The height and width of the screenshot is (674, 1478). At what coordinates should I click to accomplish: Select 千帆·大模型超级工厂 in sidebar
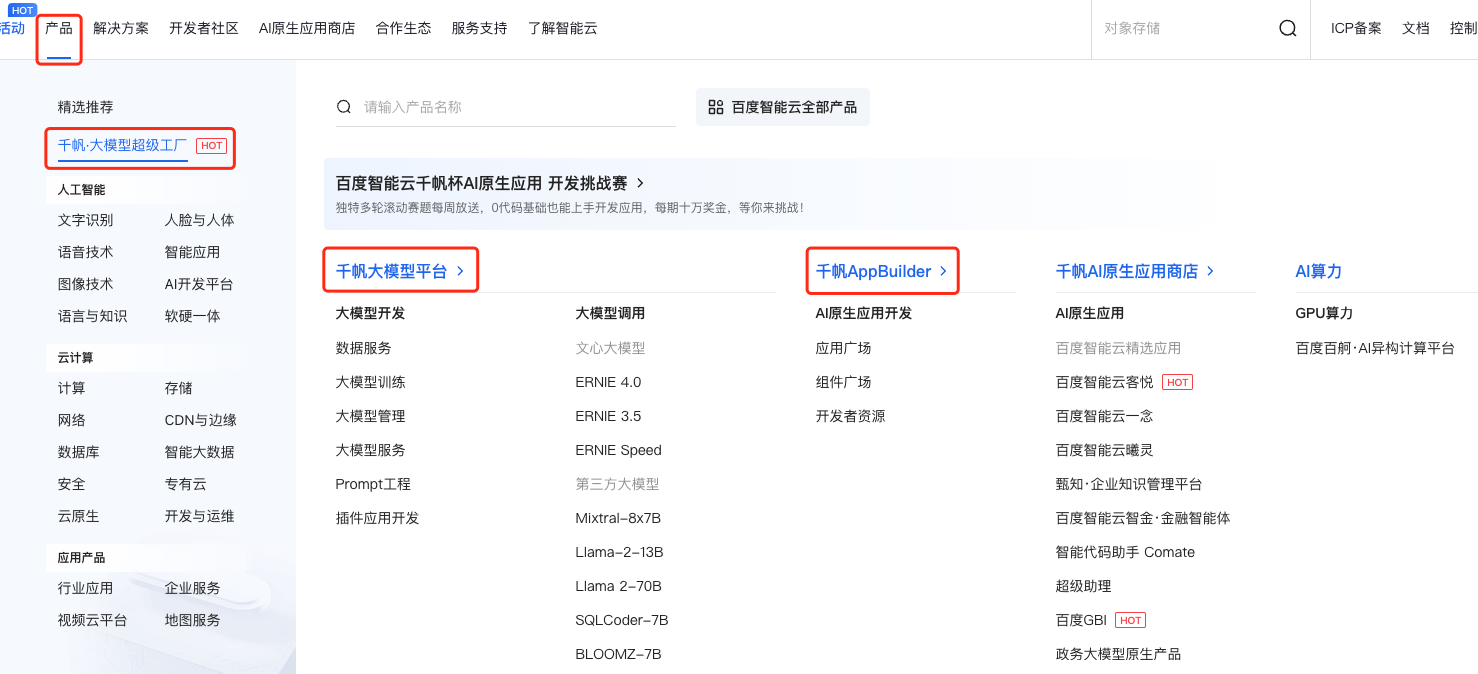click(122, 145)
